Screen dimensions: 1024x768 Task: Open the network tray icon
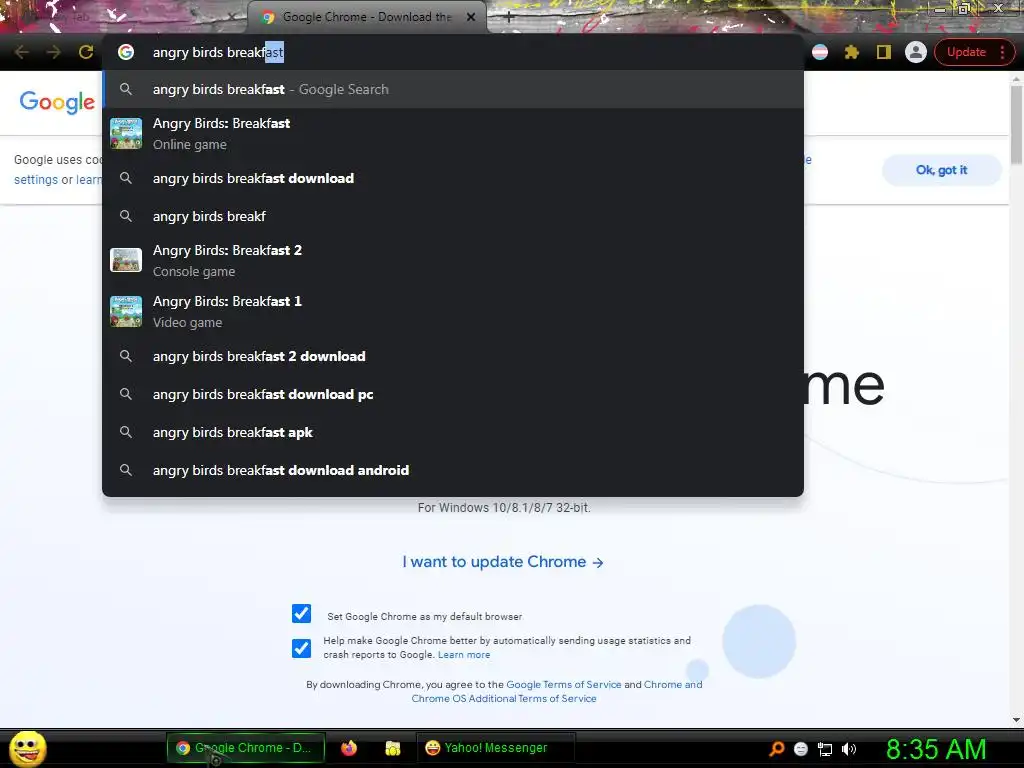pyautogui.click(x=825, y=749)
